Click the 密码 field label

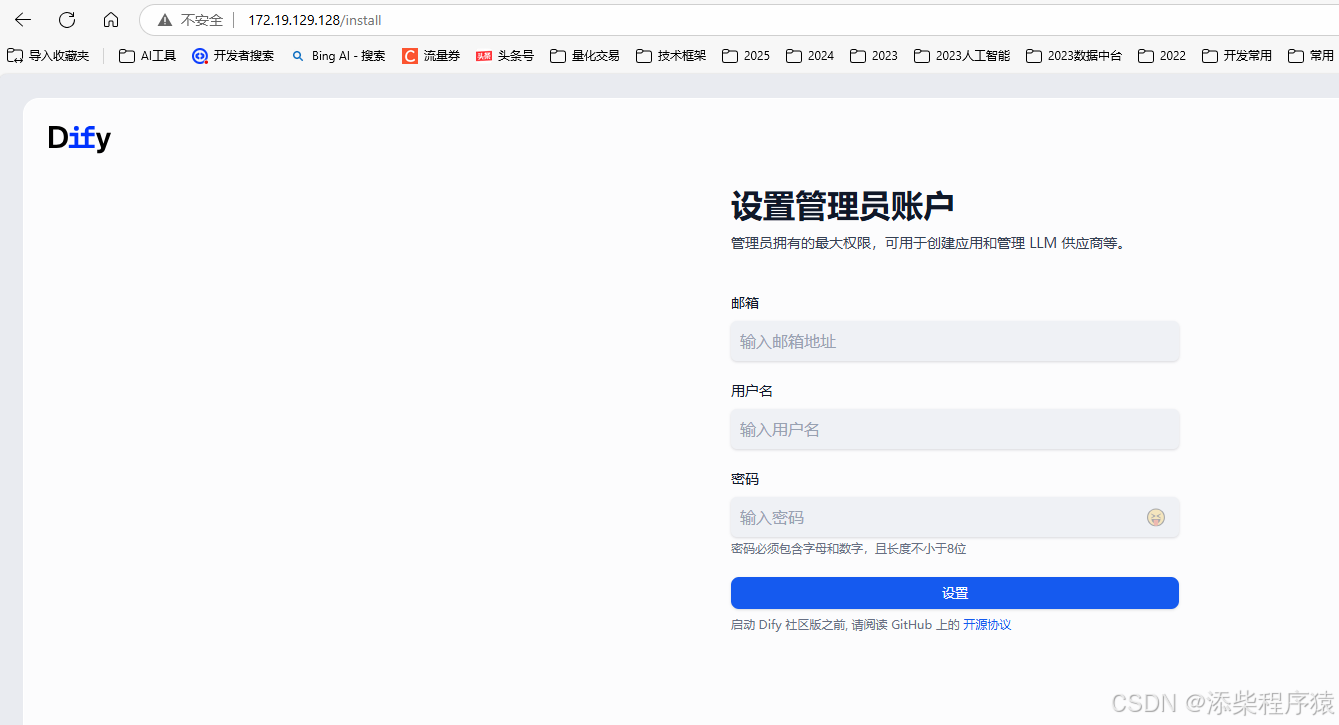coord(745,479)
